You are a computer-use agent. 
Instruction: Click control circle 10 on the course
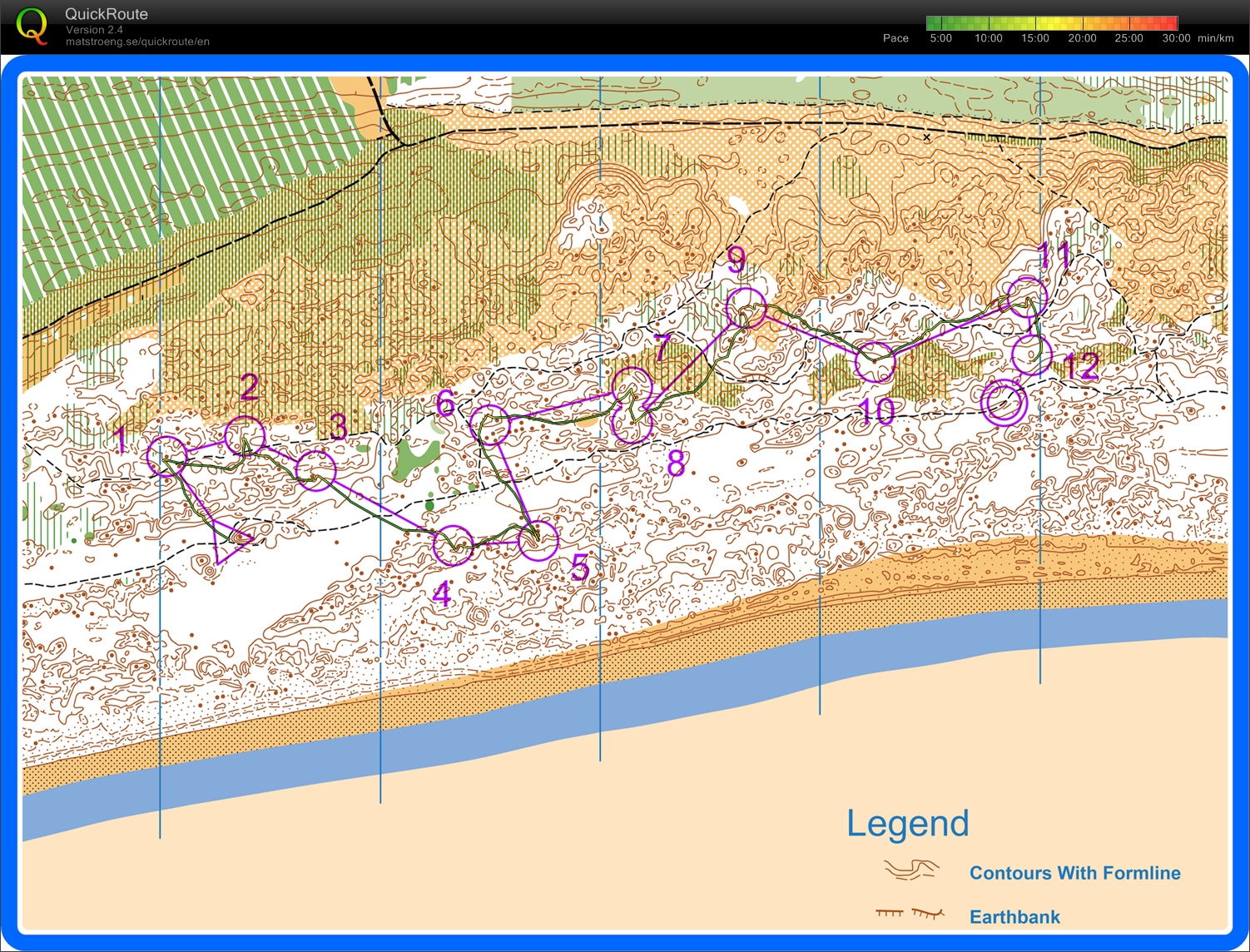coord(874,362)
